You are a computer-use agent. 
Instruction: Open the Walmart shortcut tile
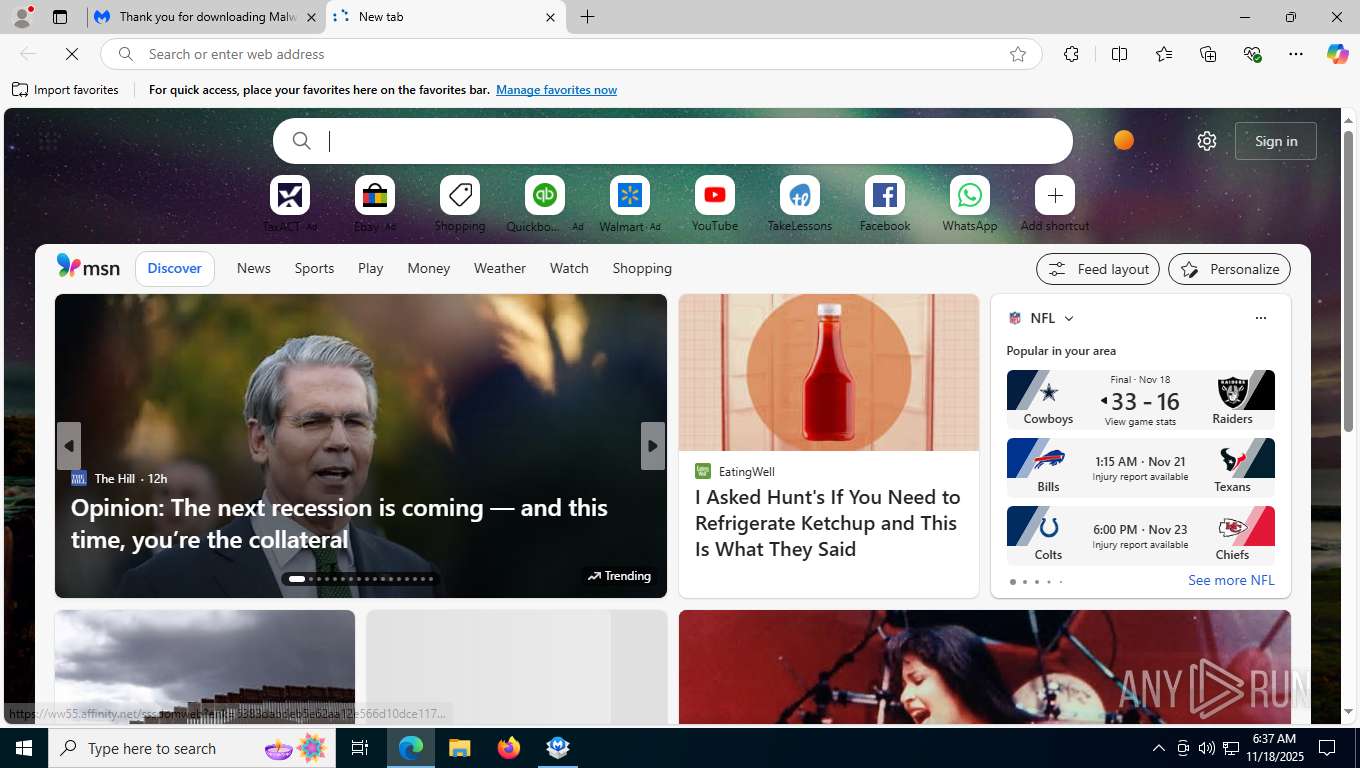click(630, 195)
